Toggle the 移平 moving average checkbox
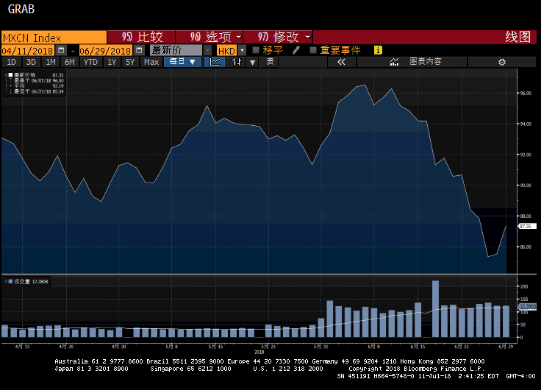Viewport: 541px width, 390px height. (x=256, y=50)
